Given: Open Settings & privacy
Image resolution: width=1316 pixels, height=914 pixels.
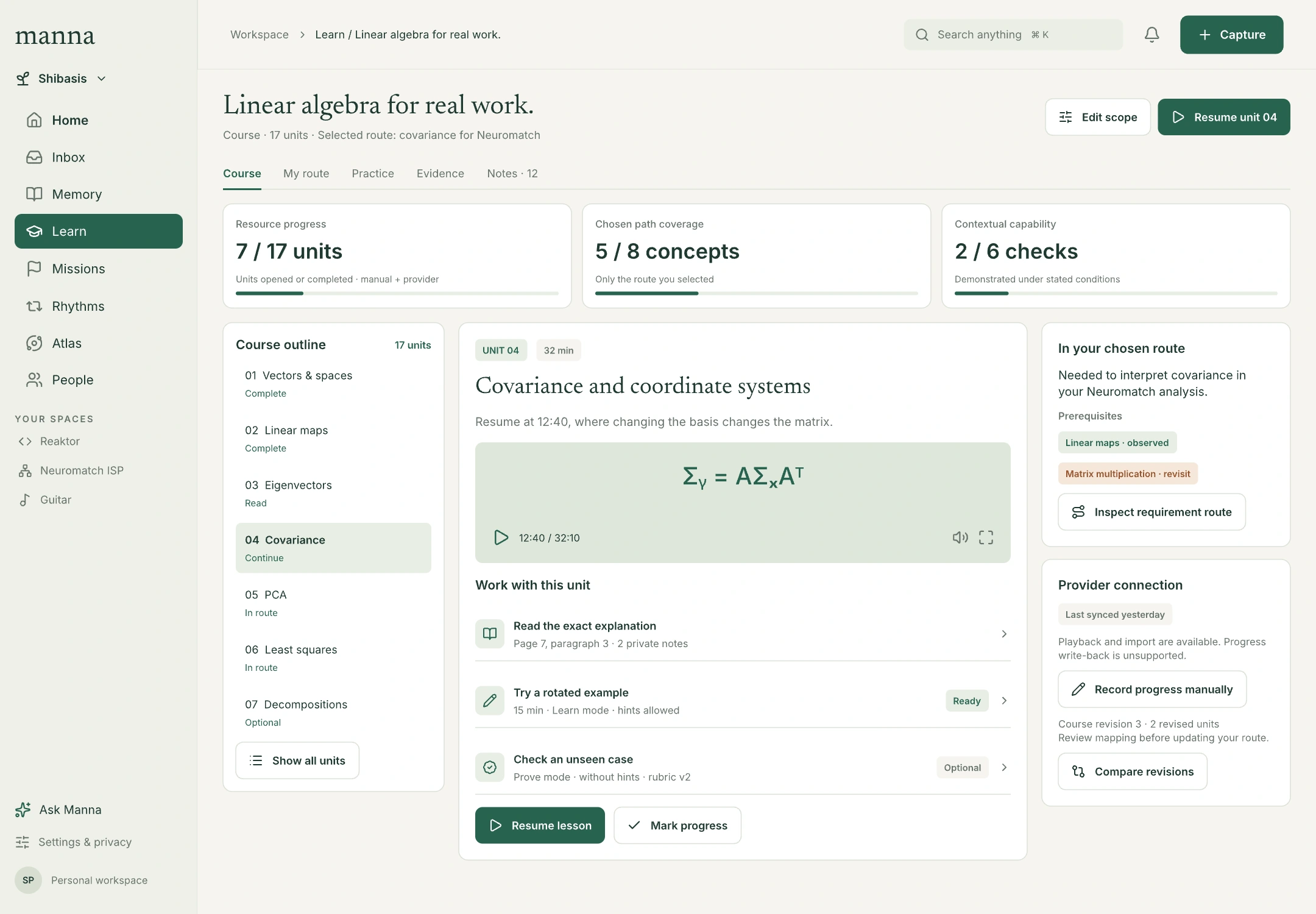Looking at the screenshot, I should coord(74,842).
